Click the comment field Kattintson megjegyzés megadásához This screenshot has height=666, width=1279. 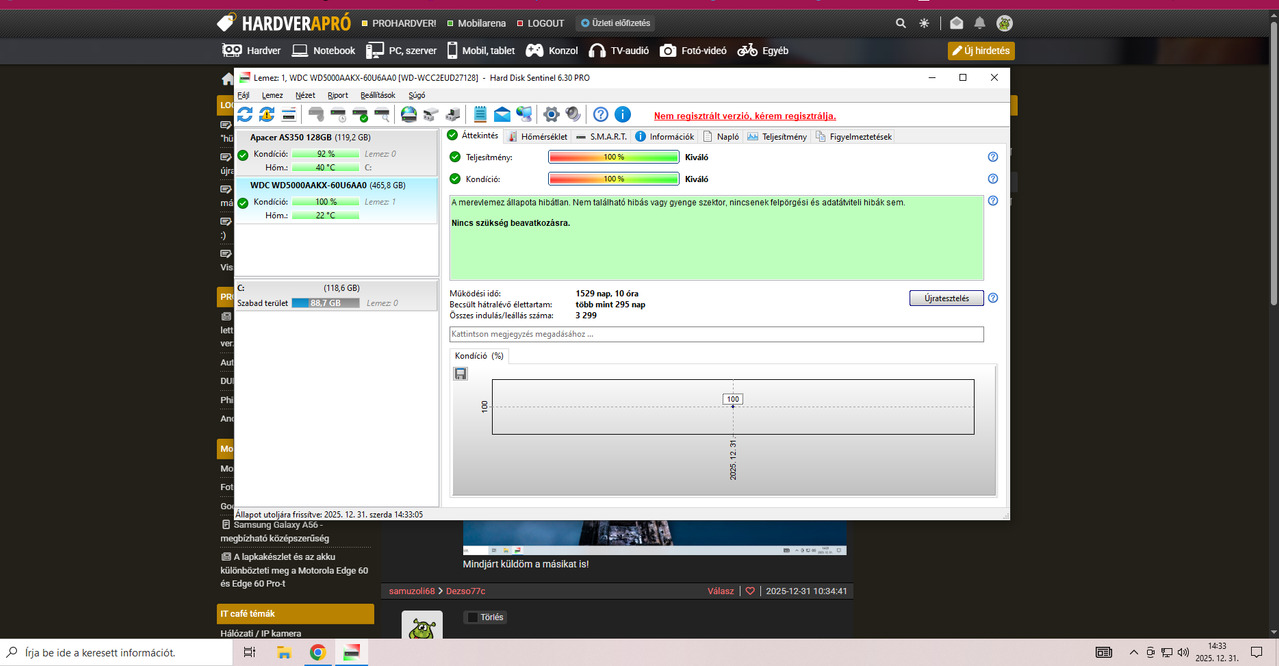[716, 334]
